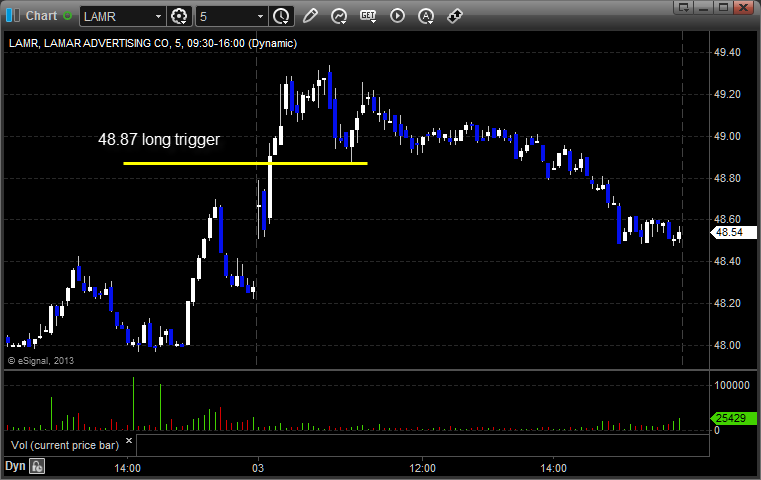Click the icon beside the Dyn label
This screenshot has width=761, height=480.
click(37, 466)
